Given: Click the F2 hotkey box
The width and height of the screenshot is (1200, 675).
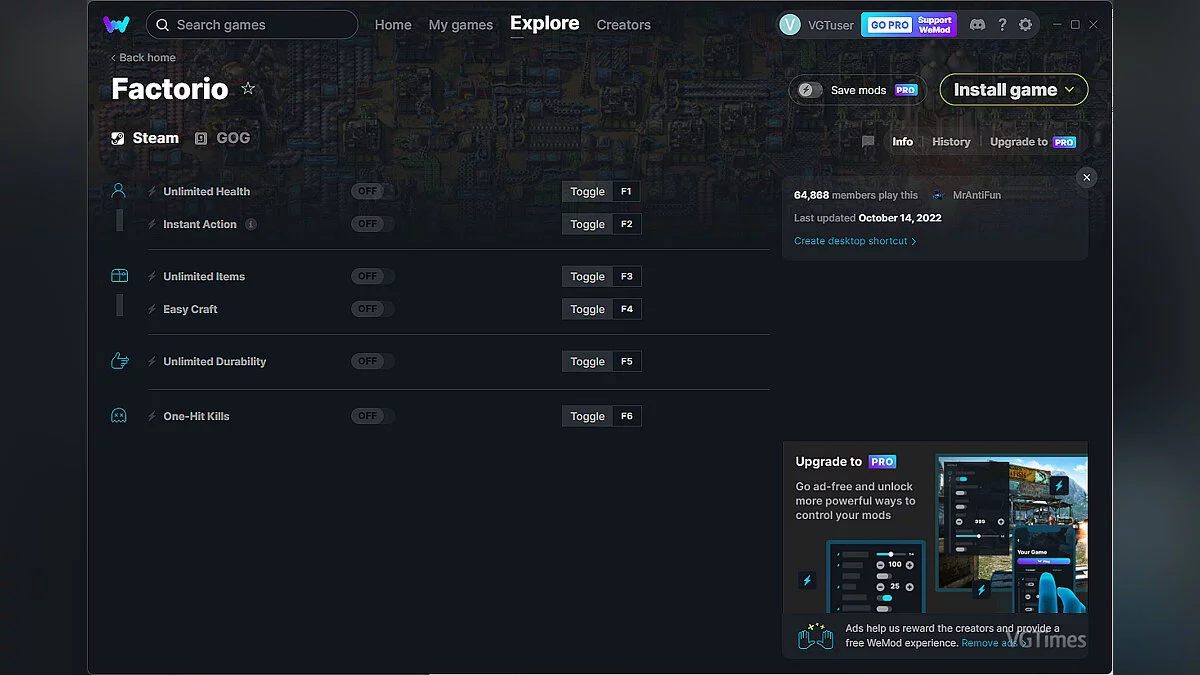Looking at the screenshot, I should click(627, 224).
